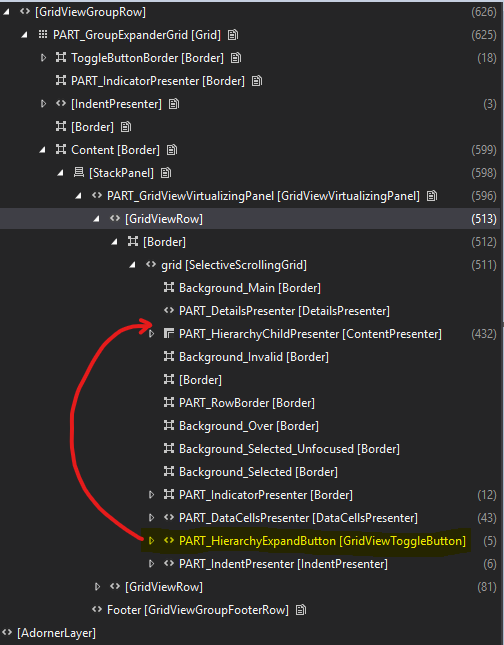
Task: Click the border icon of Background_Main
Action: [x=169, y=288]
